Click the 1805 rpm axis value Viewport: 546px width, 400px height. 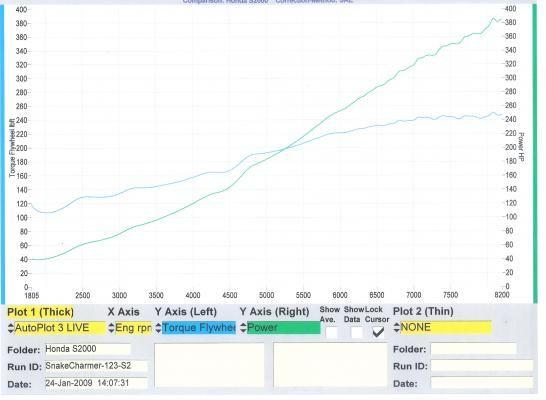click(32, 296)
